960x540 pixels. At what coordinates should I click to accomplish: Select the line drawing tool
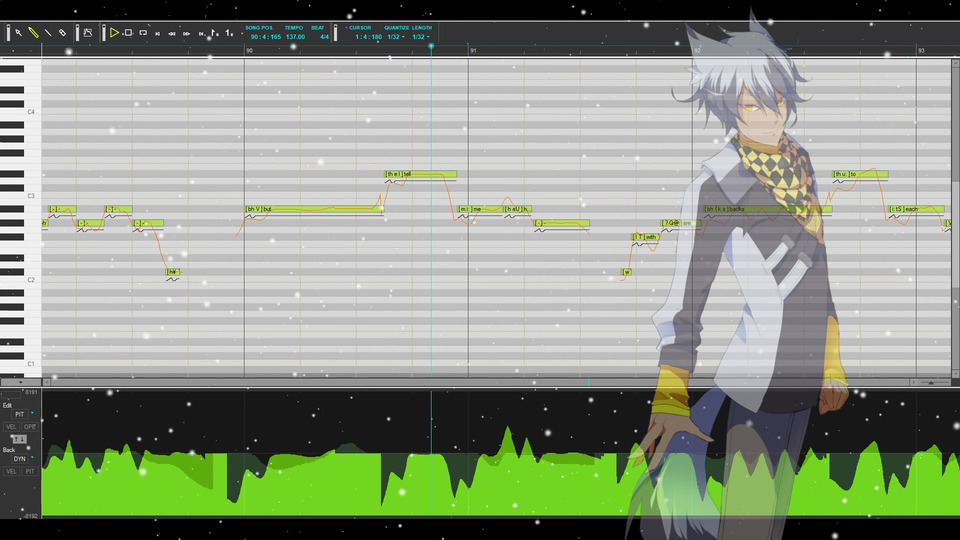click(x=48, y=32)
